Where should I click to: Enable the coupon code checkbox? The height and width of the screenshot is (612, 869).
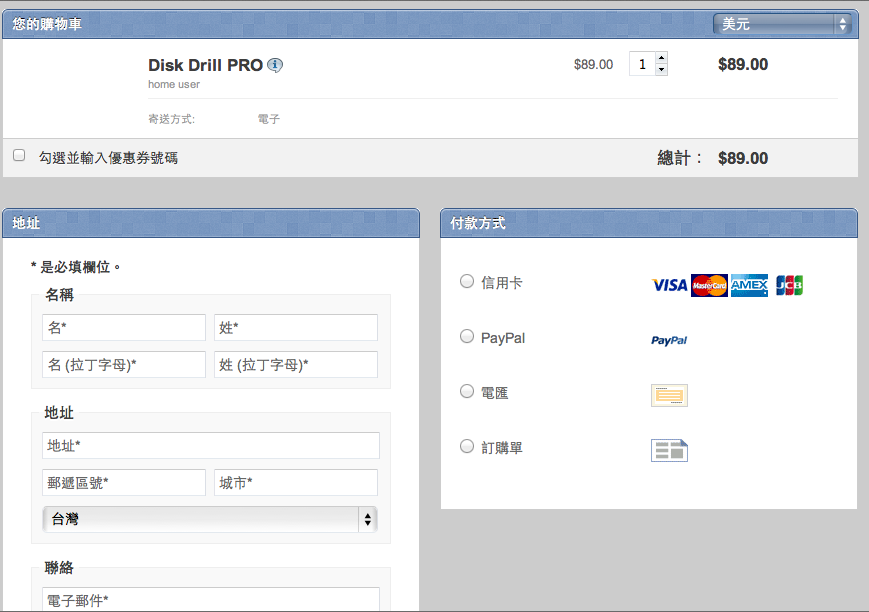point(19,155)
